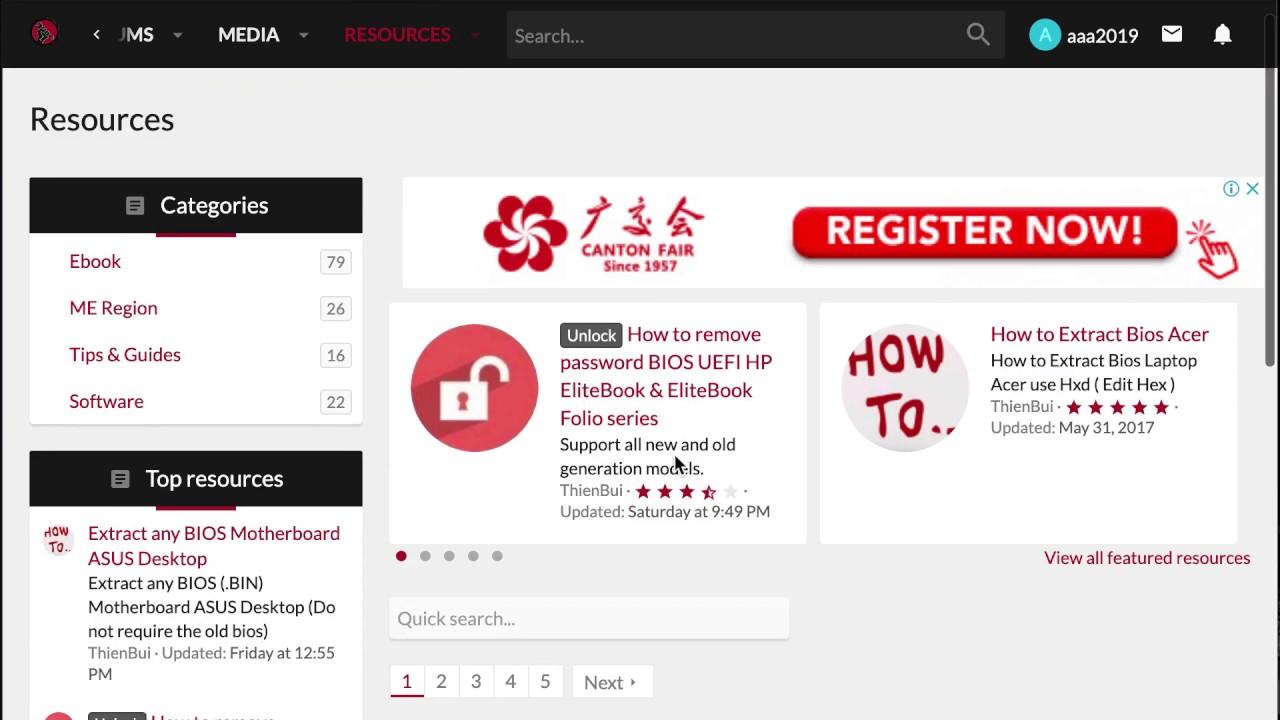Go to page 4 of resources
Image resolution: width=1280 pixels, height=720 pixels.
[x=510, y=682]
